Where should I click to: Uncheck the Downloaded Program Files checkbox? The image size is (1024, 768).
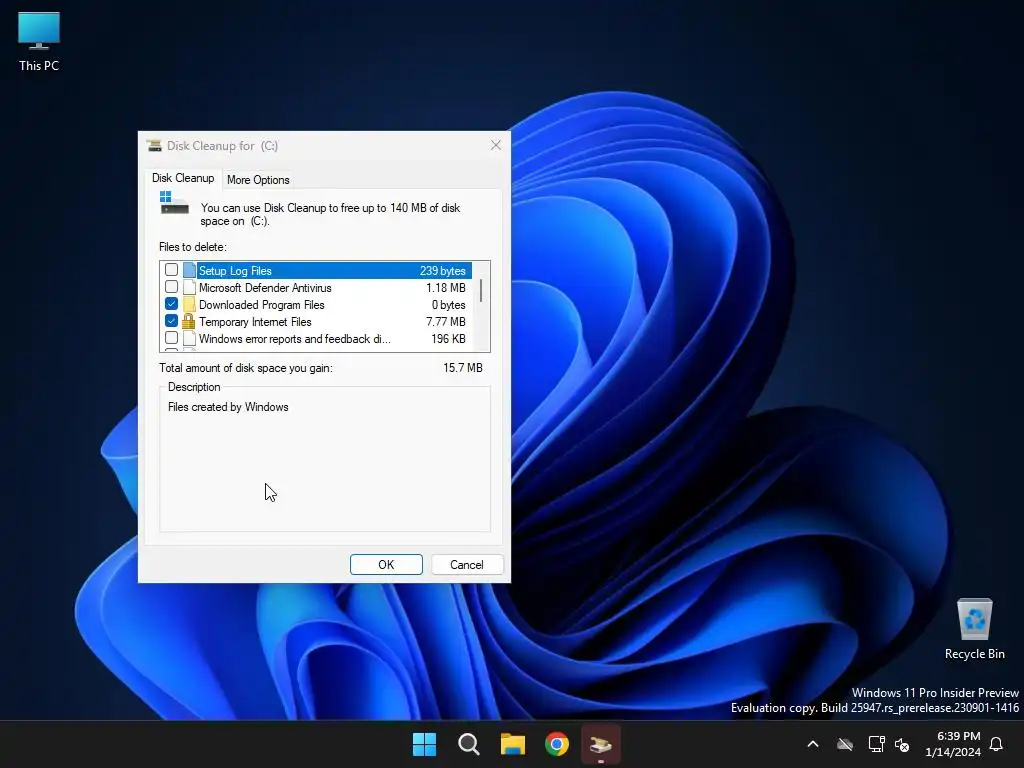tap(171, 304)
